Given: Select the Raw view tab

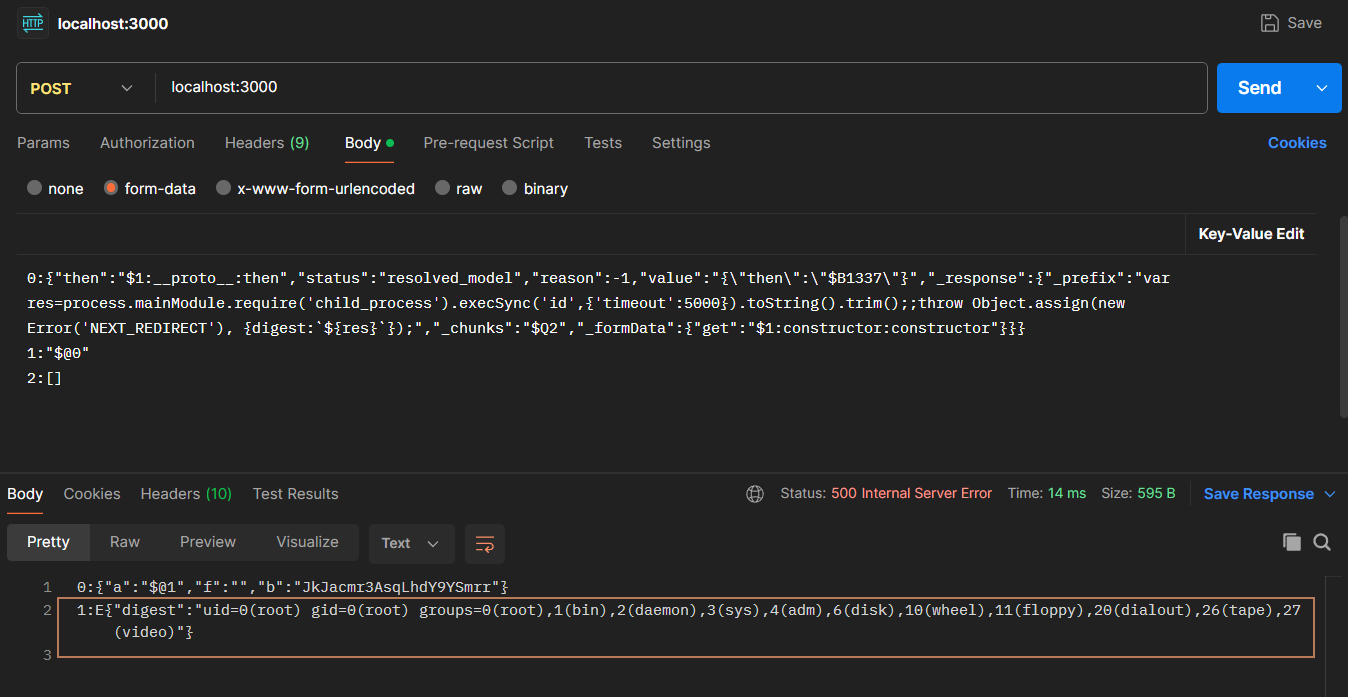Looking at the screenshot, I should 125,542.
